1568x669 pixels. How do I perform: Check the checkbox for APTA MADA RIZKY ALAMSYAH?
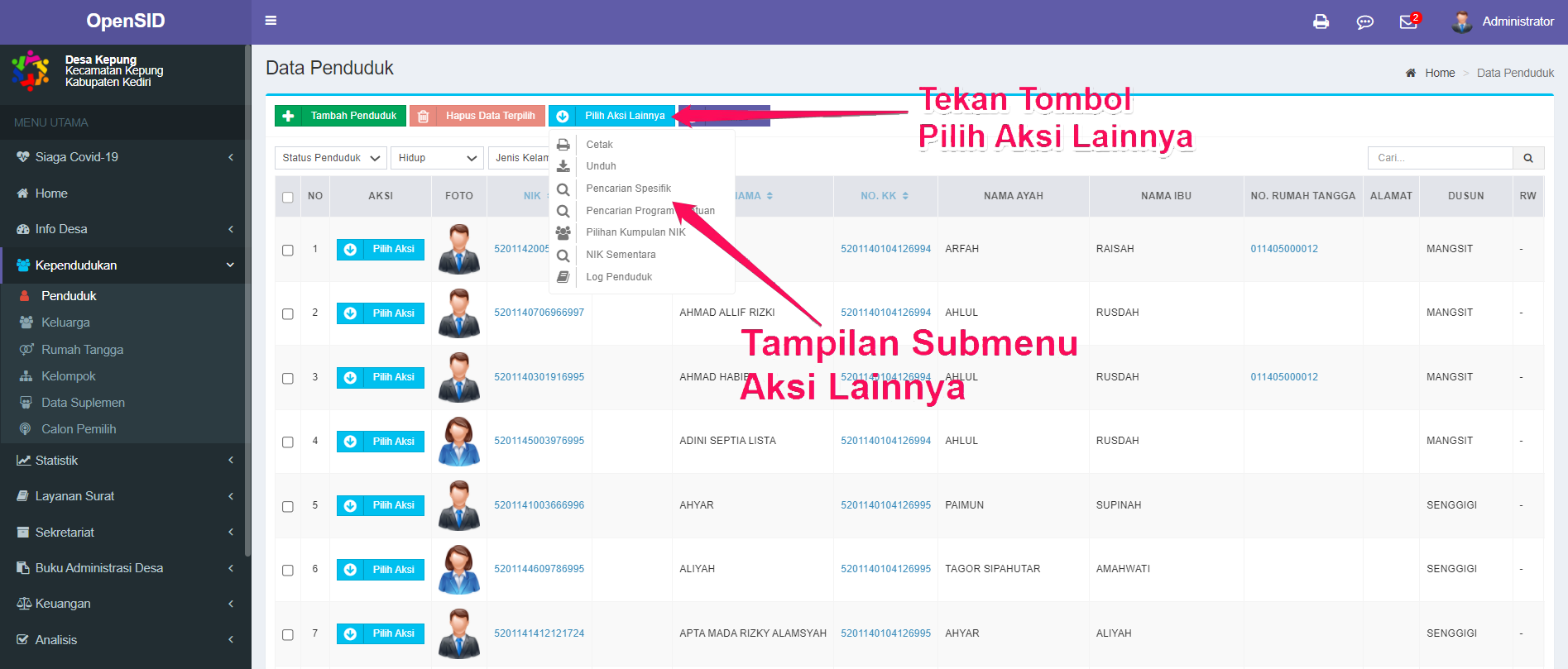coord(288,634)
